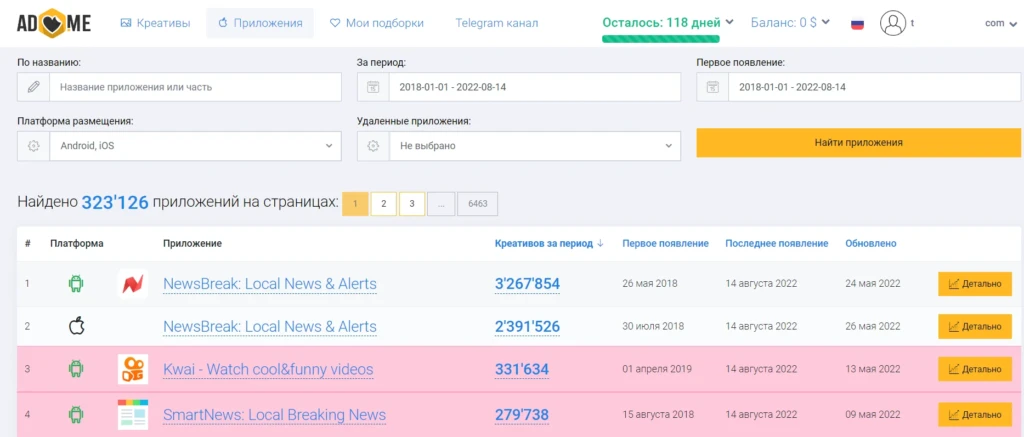Screen dimensions: 1024x437
Task: Click the app name search field
Action: point(195,87)
